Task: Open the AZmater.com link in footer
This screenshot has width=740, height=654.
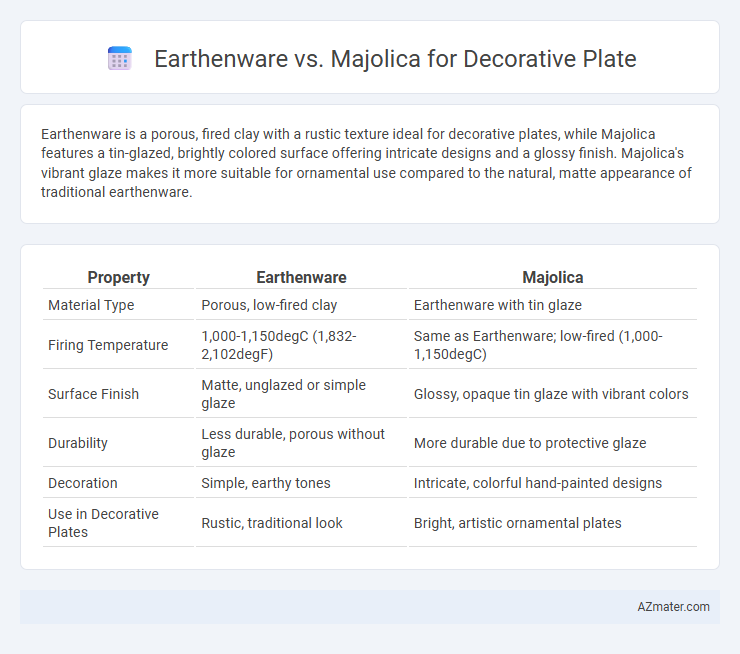Action: [x=673, y=607]
